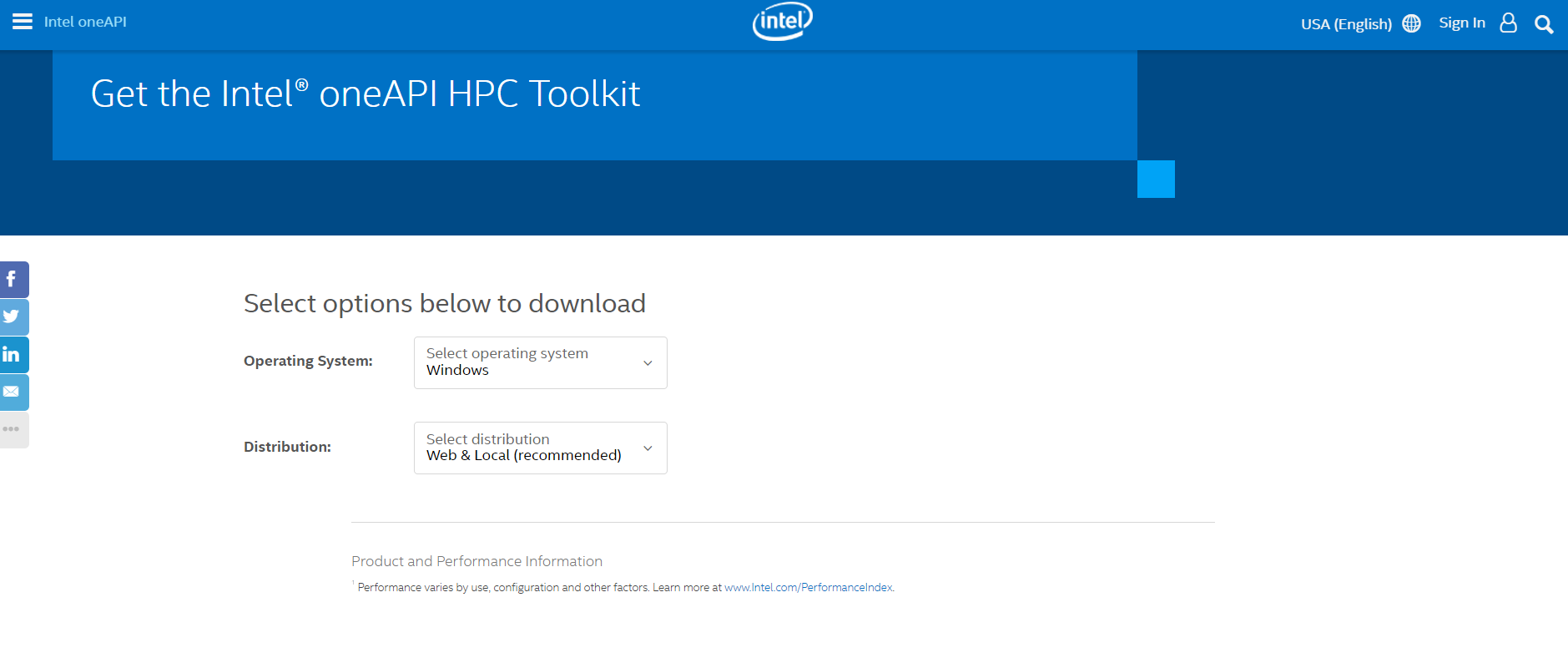The height and width of the screenshot is (648, 1568).
Task: Click the Sign In link
Action: pos(1461,23)
